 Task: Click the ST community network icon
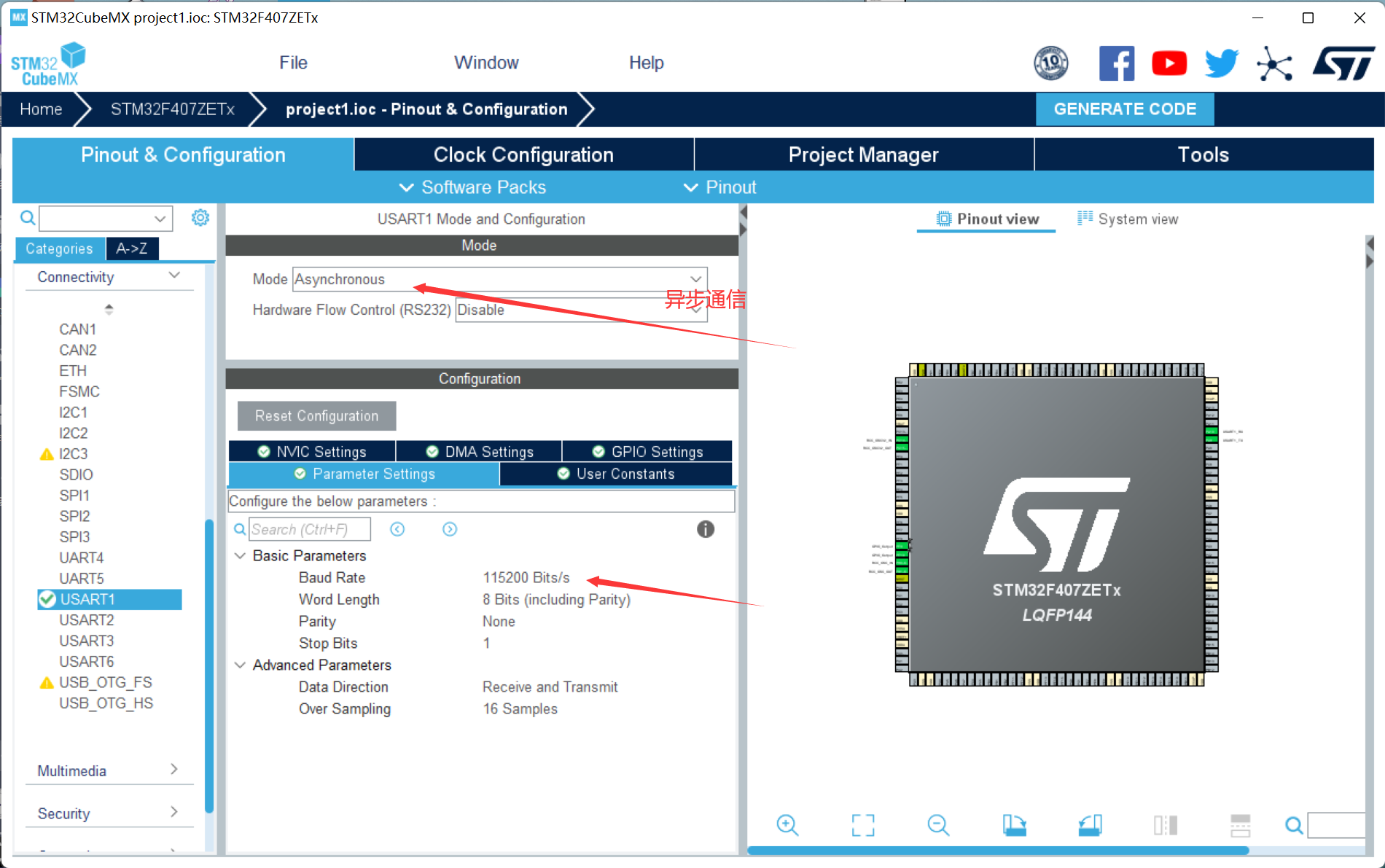pos(1274,64)
